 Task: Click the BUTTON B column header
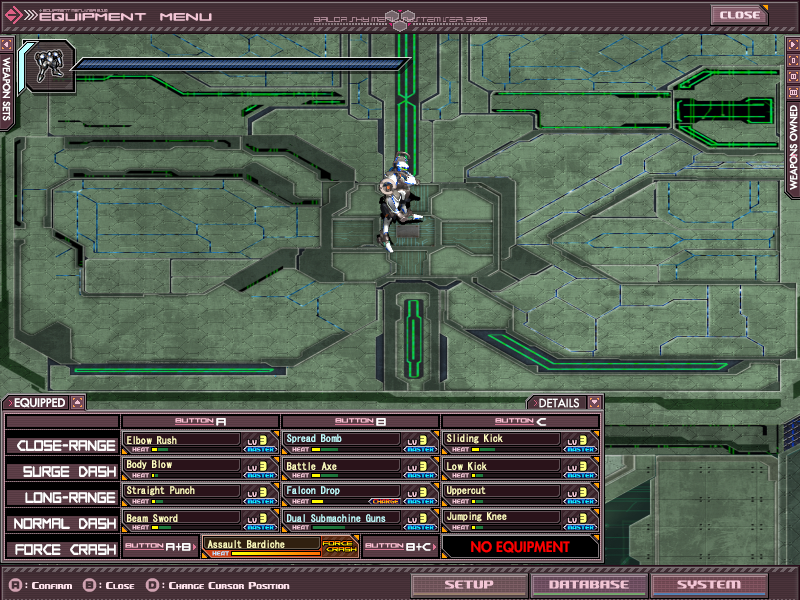pos(360,421)
